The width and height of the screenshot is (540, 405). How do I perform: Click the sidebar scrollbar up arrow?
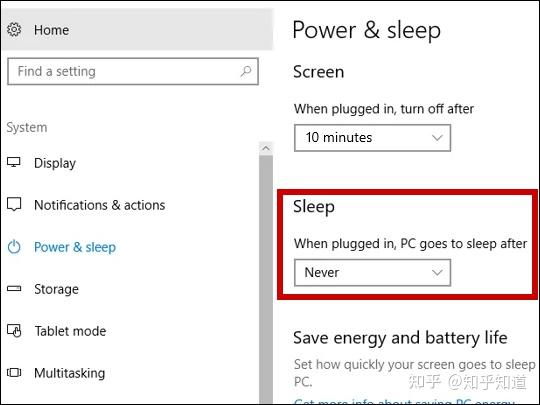(266, 148)
